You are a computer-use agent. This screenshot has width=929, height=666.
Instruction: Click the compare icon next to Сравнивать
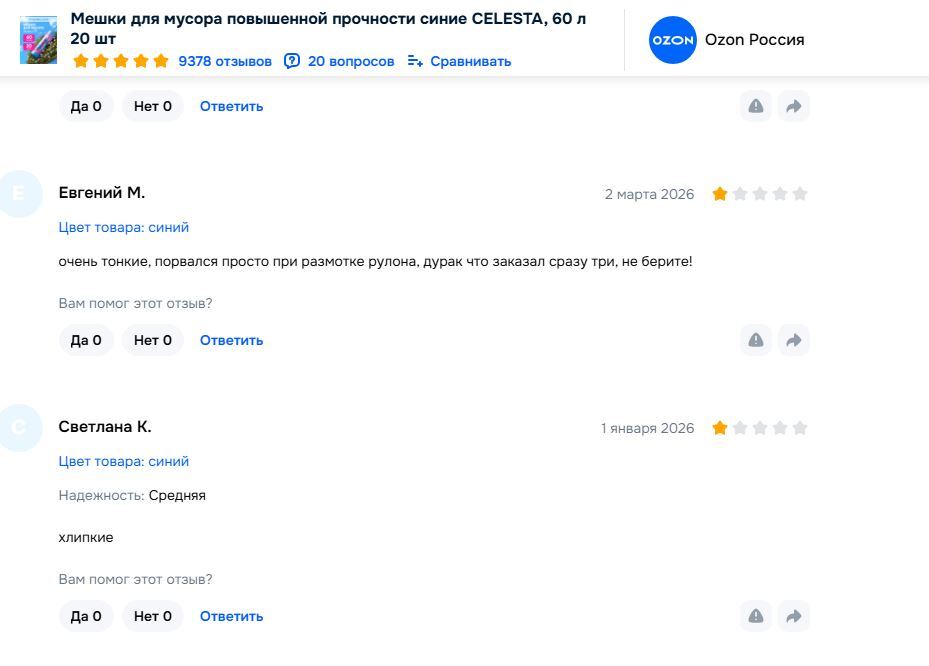(415, 61)
